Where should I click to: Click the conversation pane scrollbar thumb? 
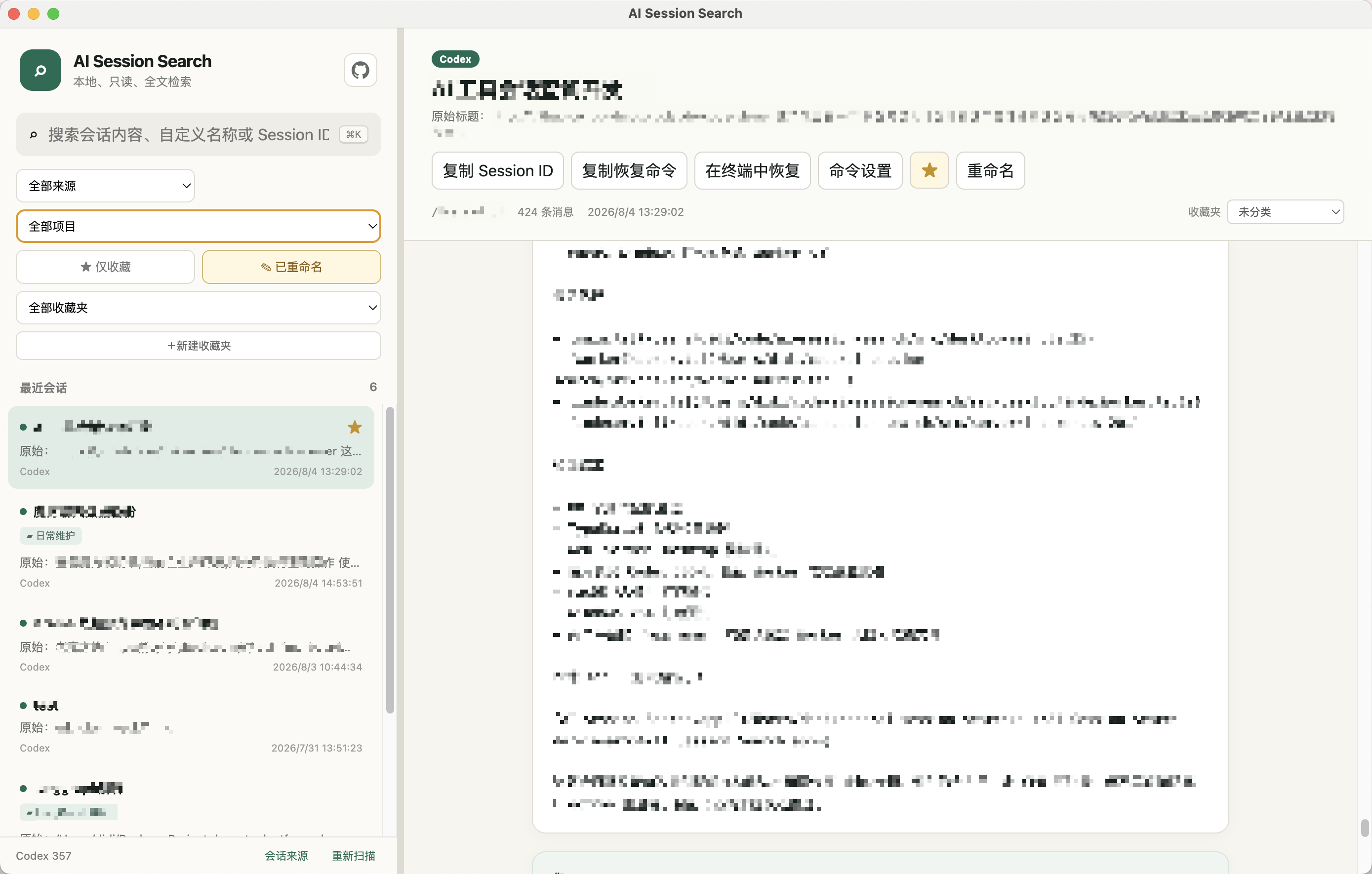pyautogui.click(x=1365, y=828)
